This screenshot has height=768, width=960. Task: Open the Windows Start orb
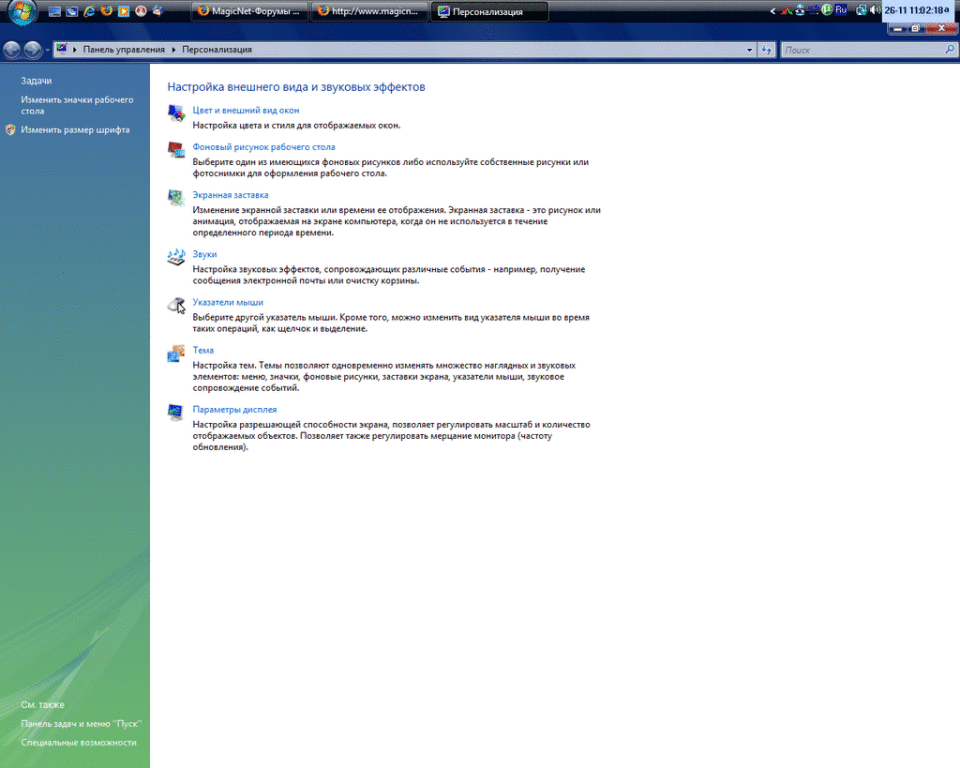click(22, 12)
